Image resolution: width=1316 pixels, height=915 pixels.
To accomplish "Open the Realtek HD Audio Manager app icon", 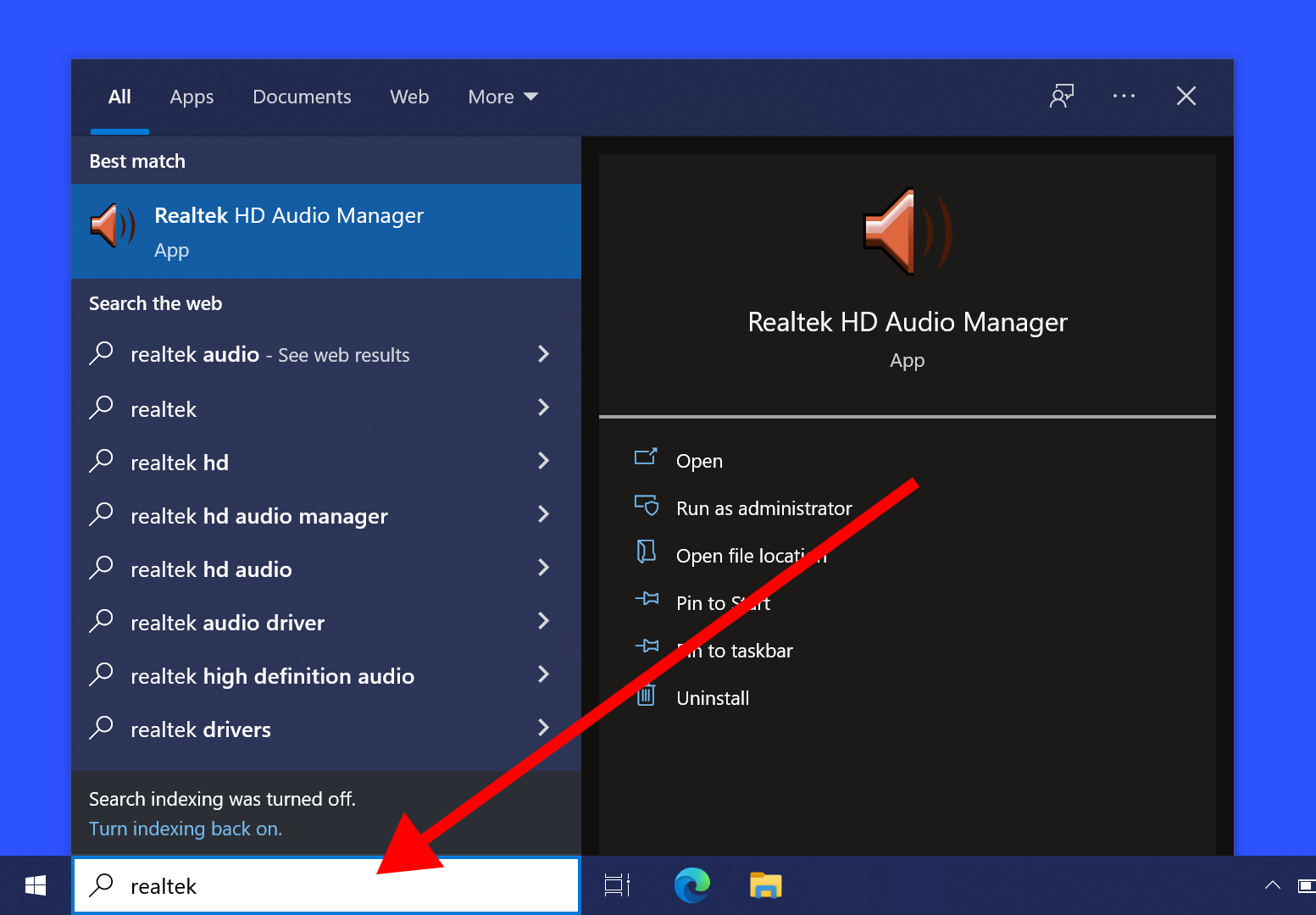I will (x=112, y=226).
